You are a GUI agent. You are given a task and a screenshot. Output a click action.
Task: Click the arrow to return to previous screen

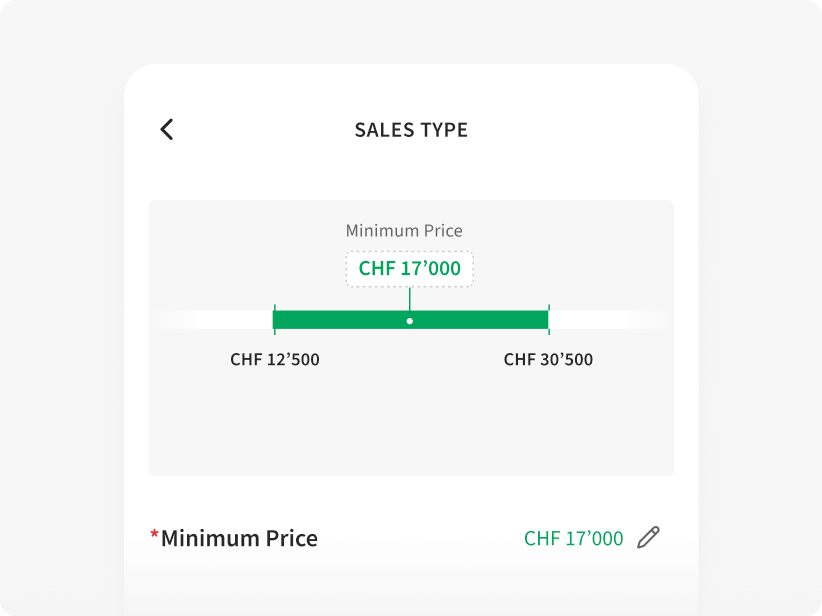[x=166, y=130]
